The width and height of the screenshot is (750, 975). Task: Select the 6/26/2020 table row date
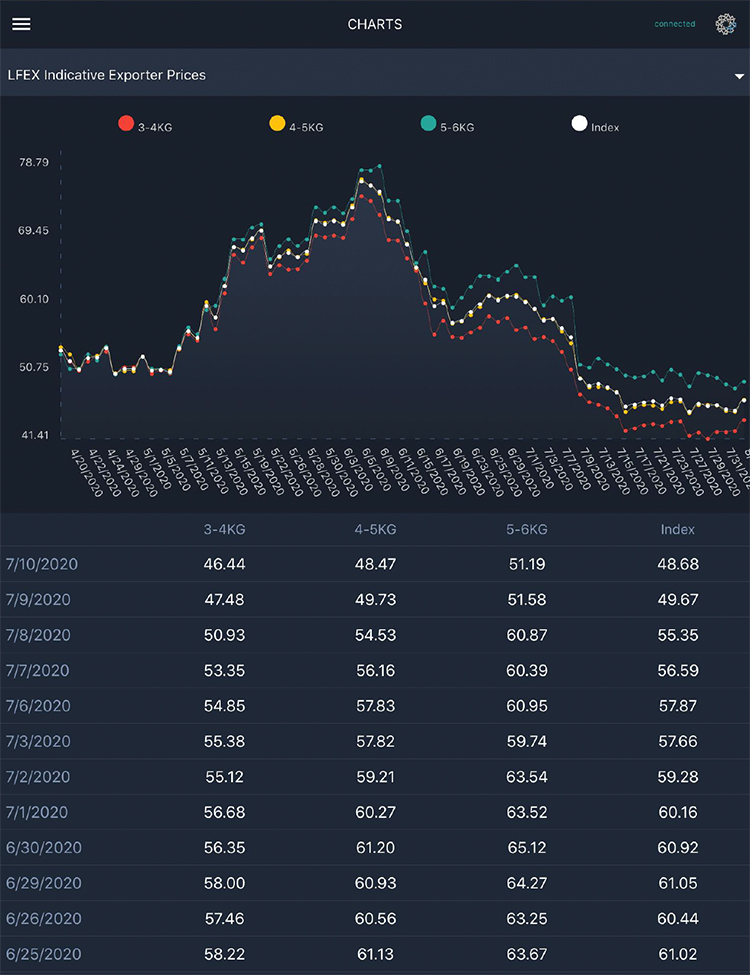pos(44,918)
